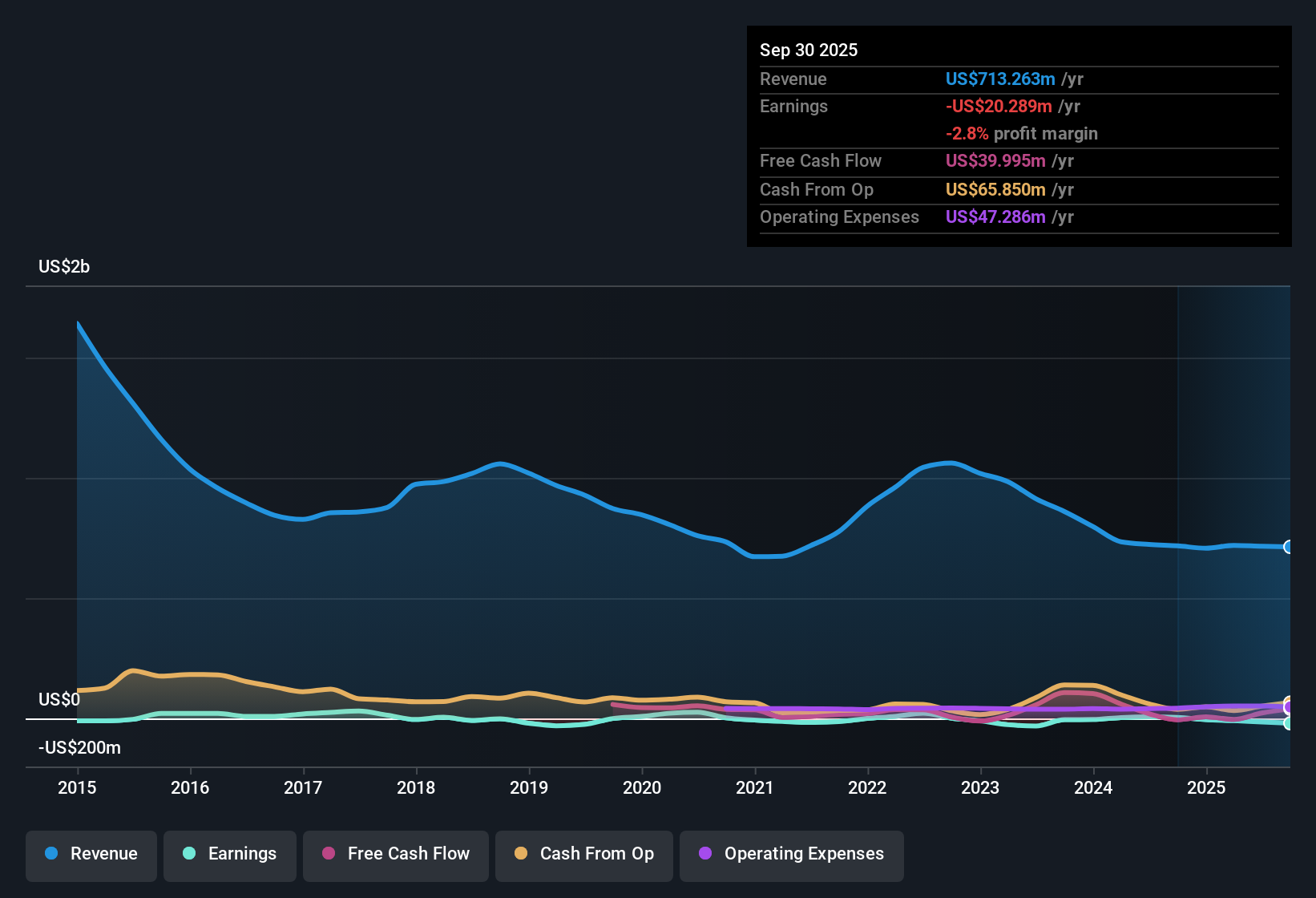Click the 2021 x-axis label
The width and height of the screenshot is (1316, 898).
(x=755, y=787)
